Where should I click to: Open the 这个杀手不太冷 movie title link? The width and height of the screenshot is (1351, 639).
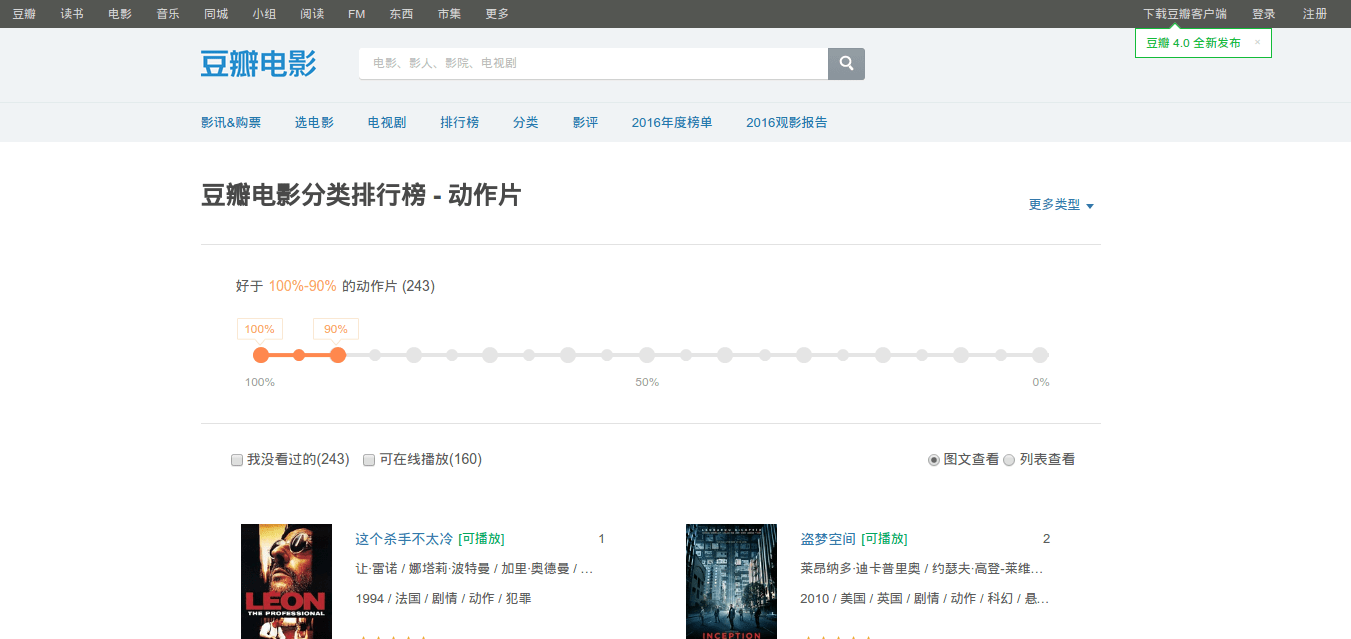pos(404,539)
